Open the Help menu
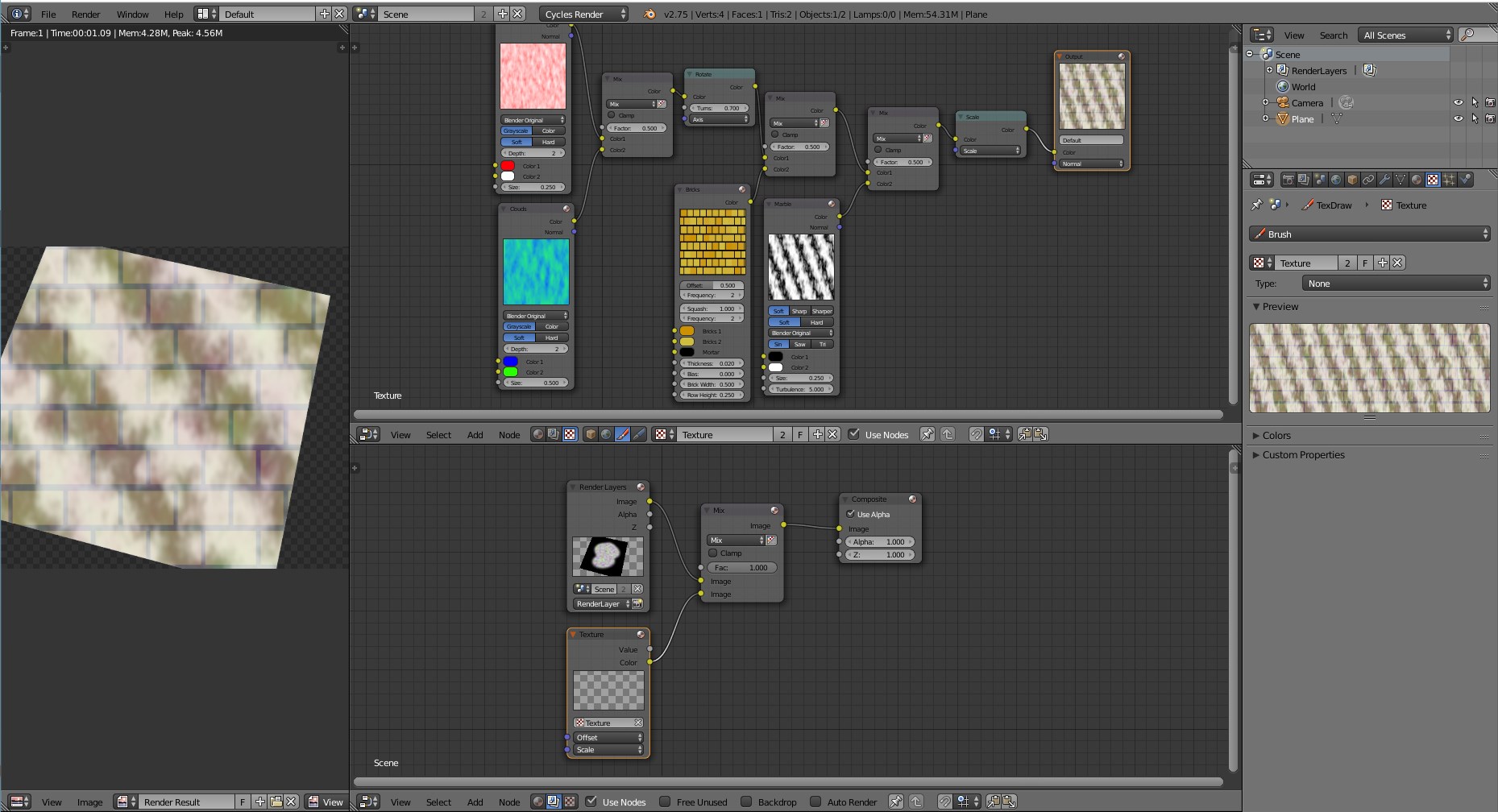1498x812 pixels. tap(173, 14)
